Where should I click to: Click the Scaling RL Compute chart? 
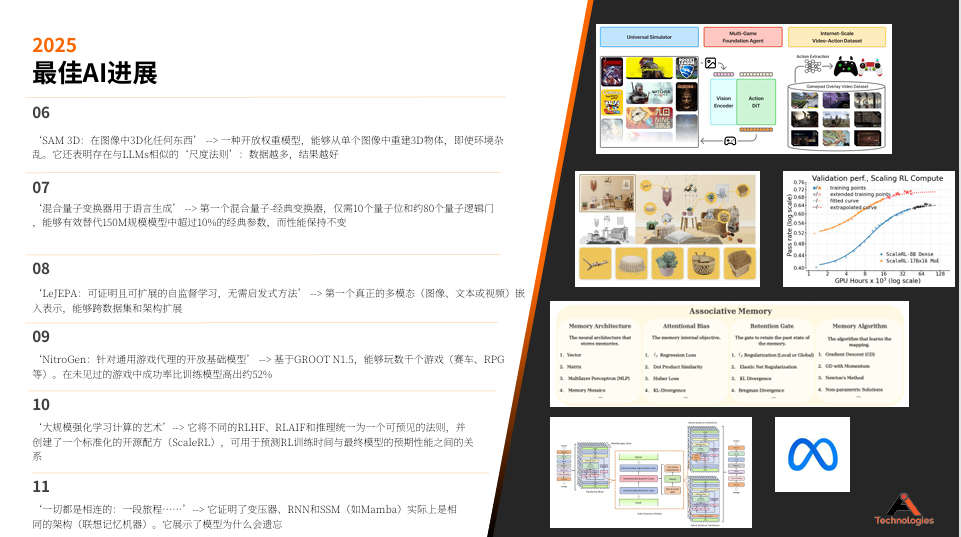pyautogui.click(x=868, y=229)
